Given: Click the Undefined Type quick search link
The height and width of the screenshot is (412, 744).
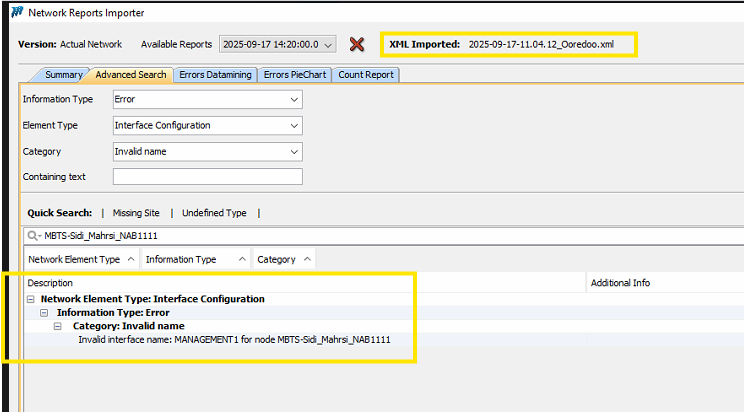Looking at the screenshot, I should (x=213, y=213).
